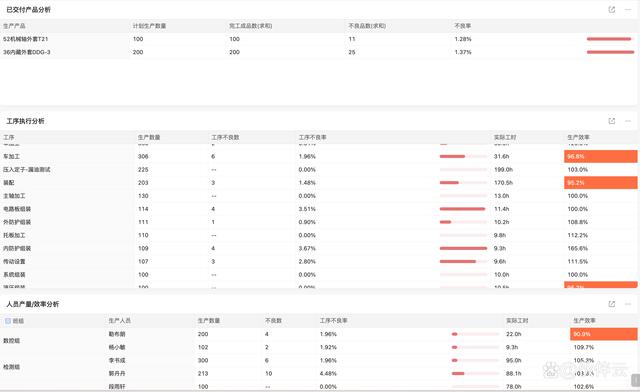Click export icon of 工序执行分析 panel
This screenshot has height=392, width=640.
click(611, 121)
